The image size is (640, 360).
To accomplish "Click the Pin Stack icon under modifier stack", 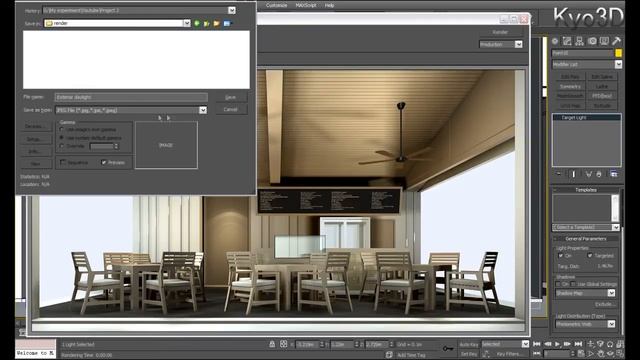I will point(559,174).
